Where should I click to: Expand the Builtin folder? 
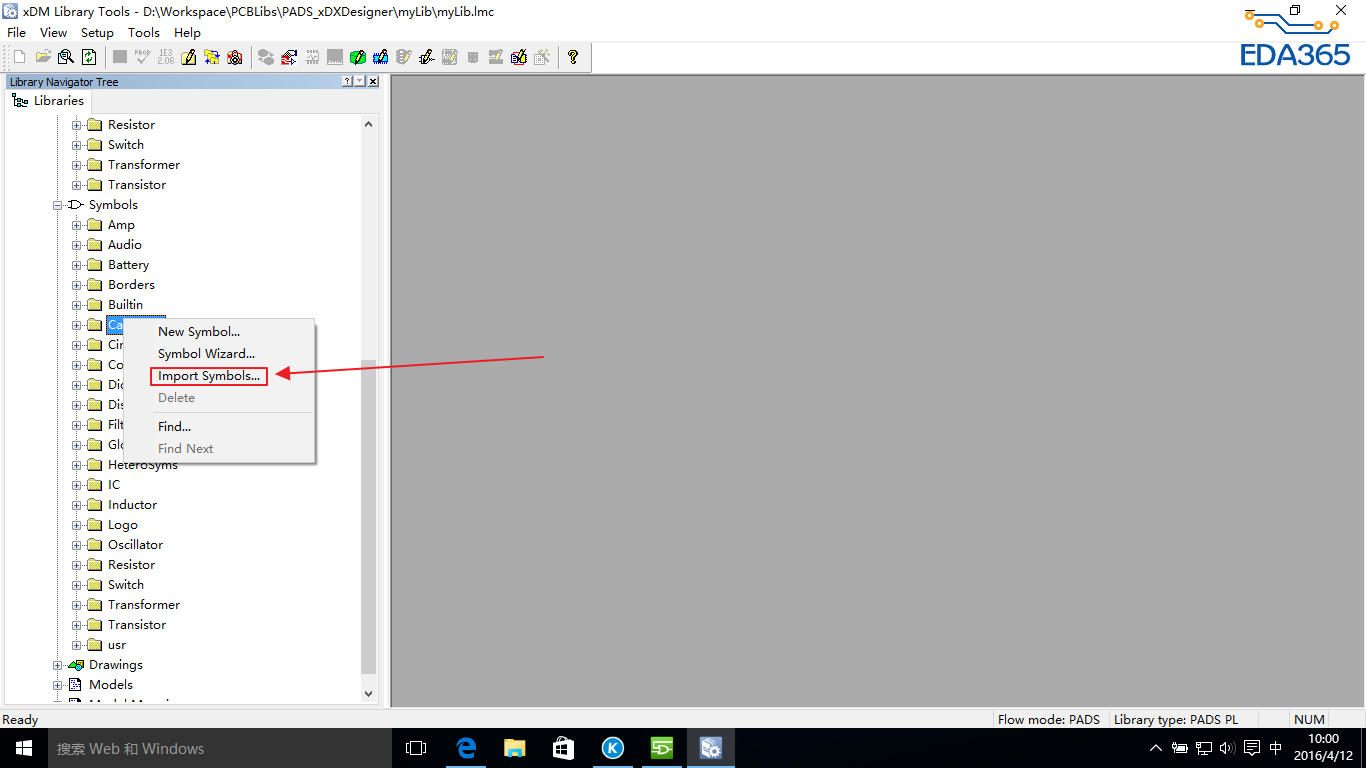(x=77, y=305)
